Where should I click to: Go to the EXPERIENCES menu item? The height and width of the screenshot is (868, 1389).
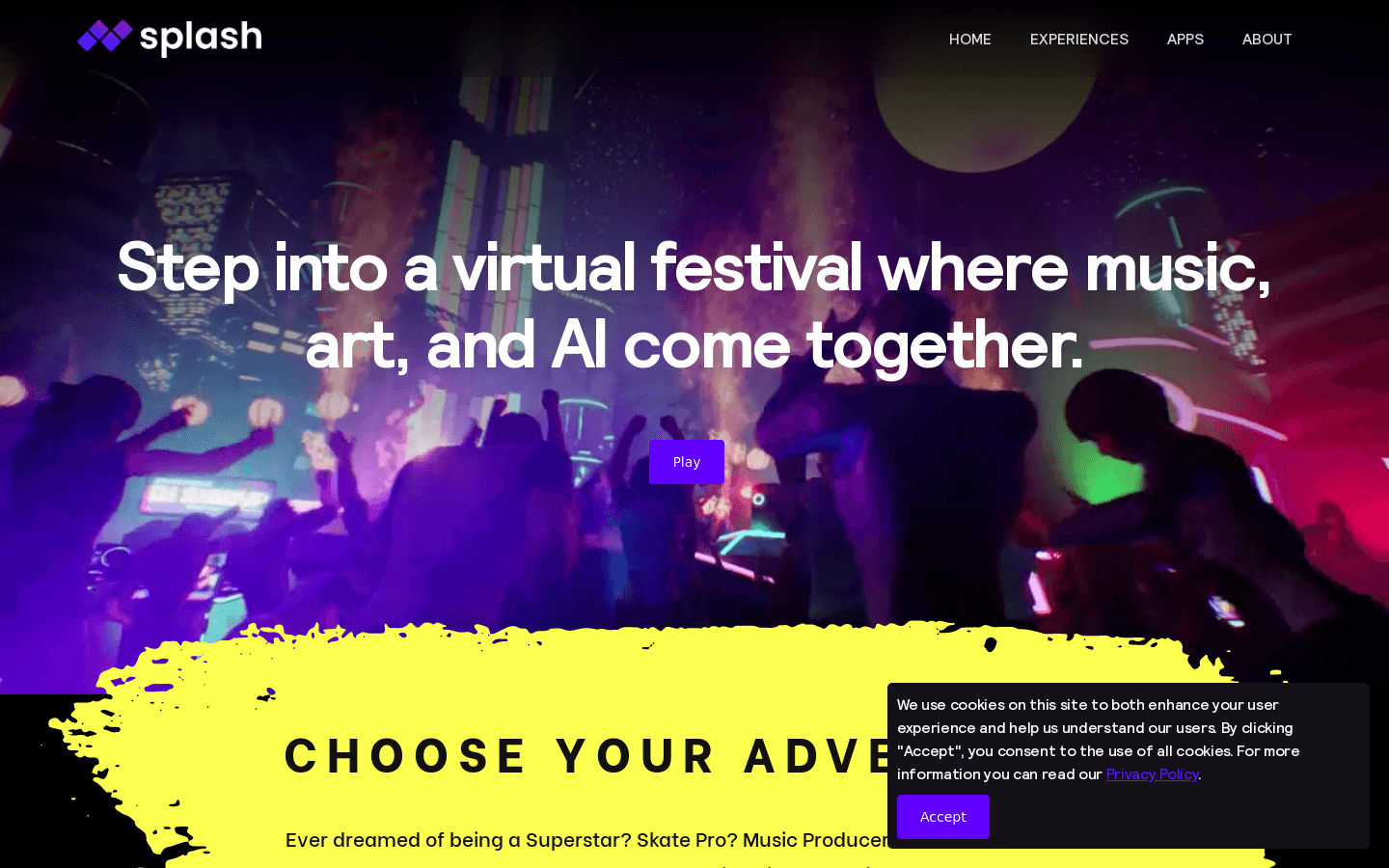coord(1079,39)
